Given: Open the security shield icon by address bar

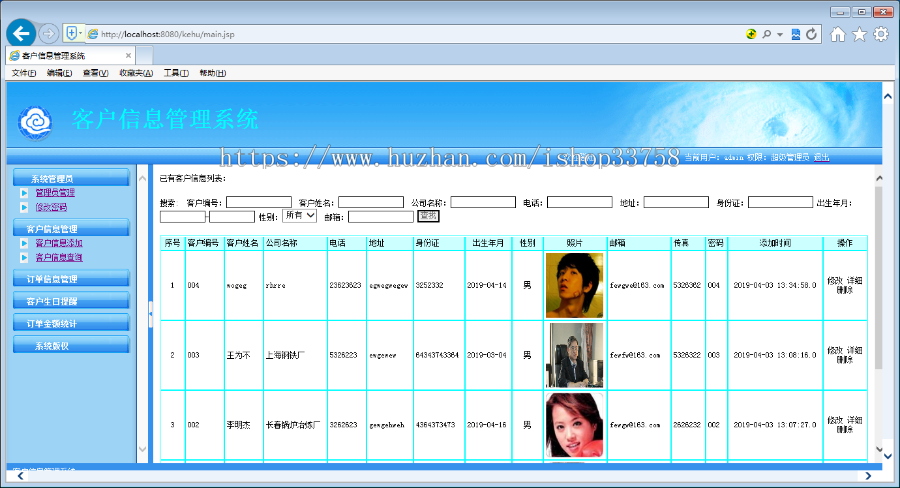Looking at the screenshot, I should [71, 33].
